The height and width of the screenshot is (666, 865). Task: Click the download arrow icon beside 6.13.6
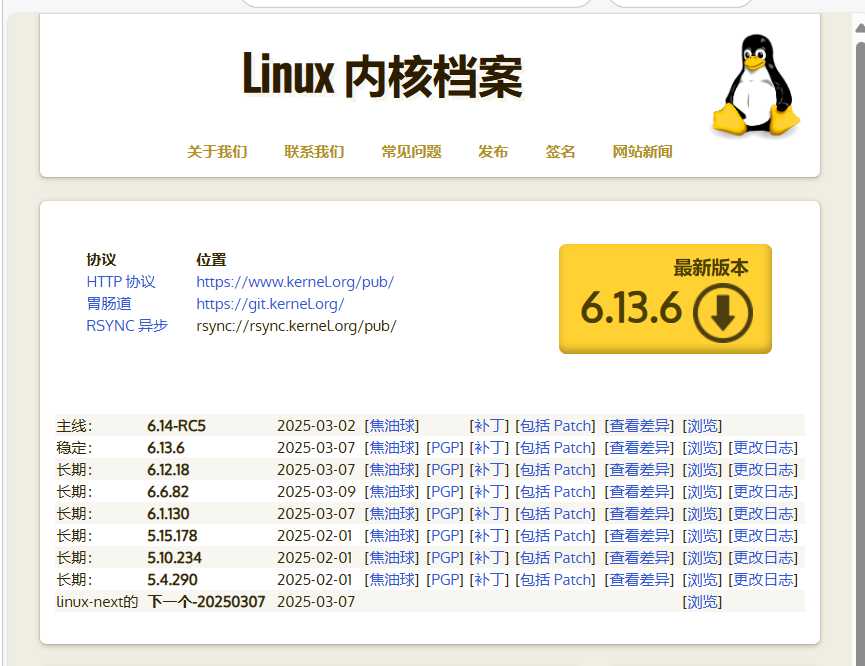723,312
